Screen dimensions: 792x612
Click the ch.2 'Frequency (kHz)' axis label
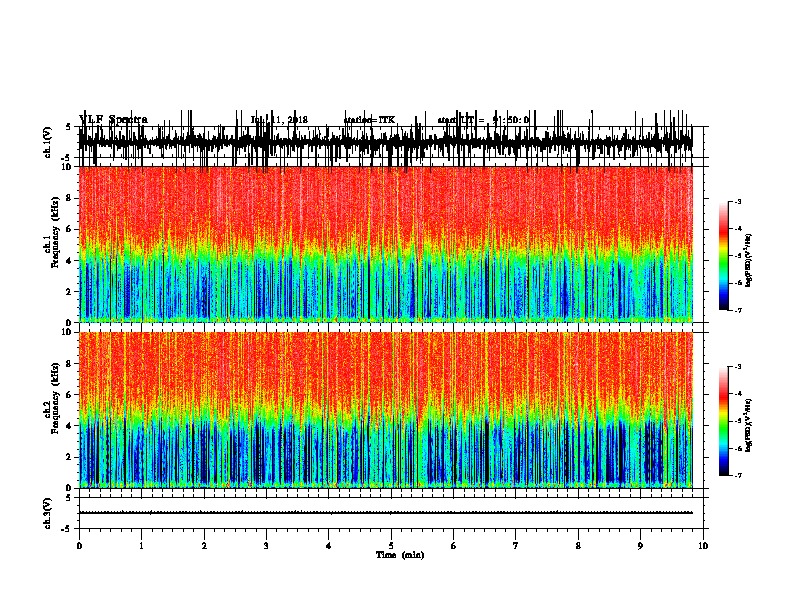pos(55,399)
